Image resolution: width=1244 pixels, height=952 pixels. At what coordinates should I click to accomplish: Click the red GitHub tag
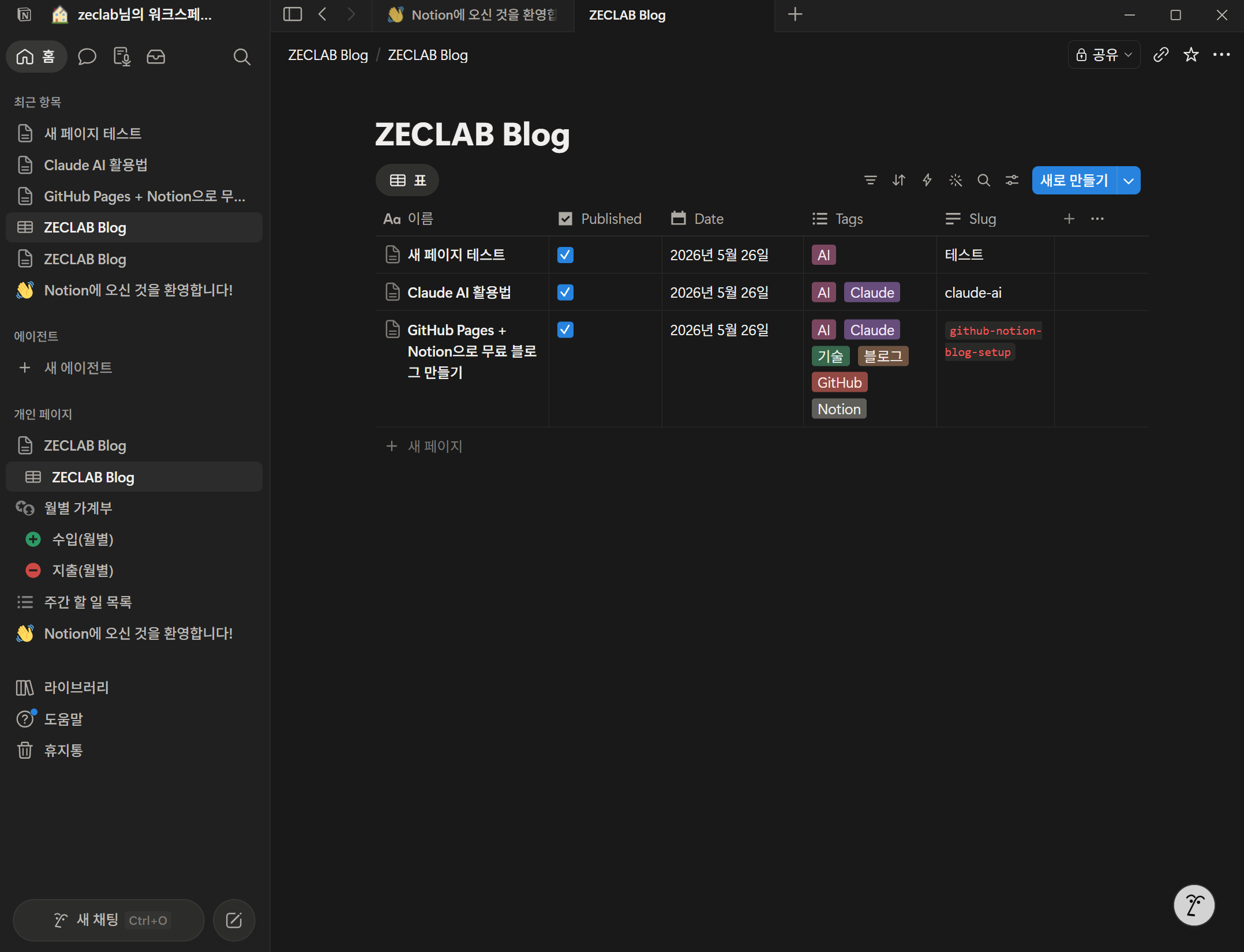tap(840, 383)
